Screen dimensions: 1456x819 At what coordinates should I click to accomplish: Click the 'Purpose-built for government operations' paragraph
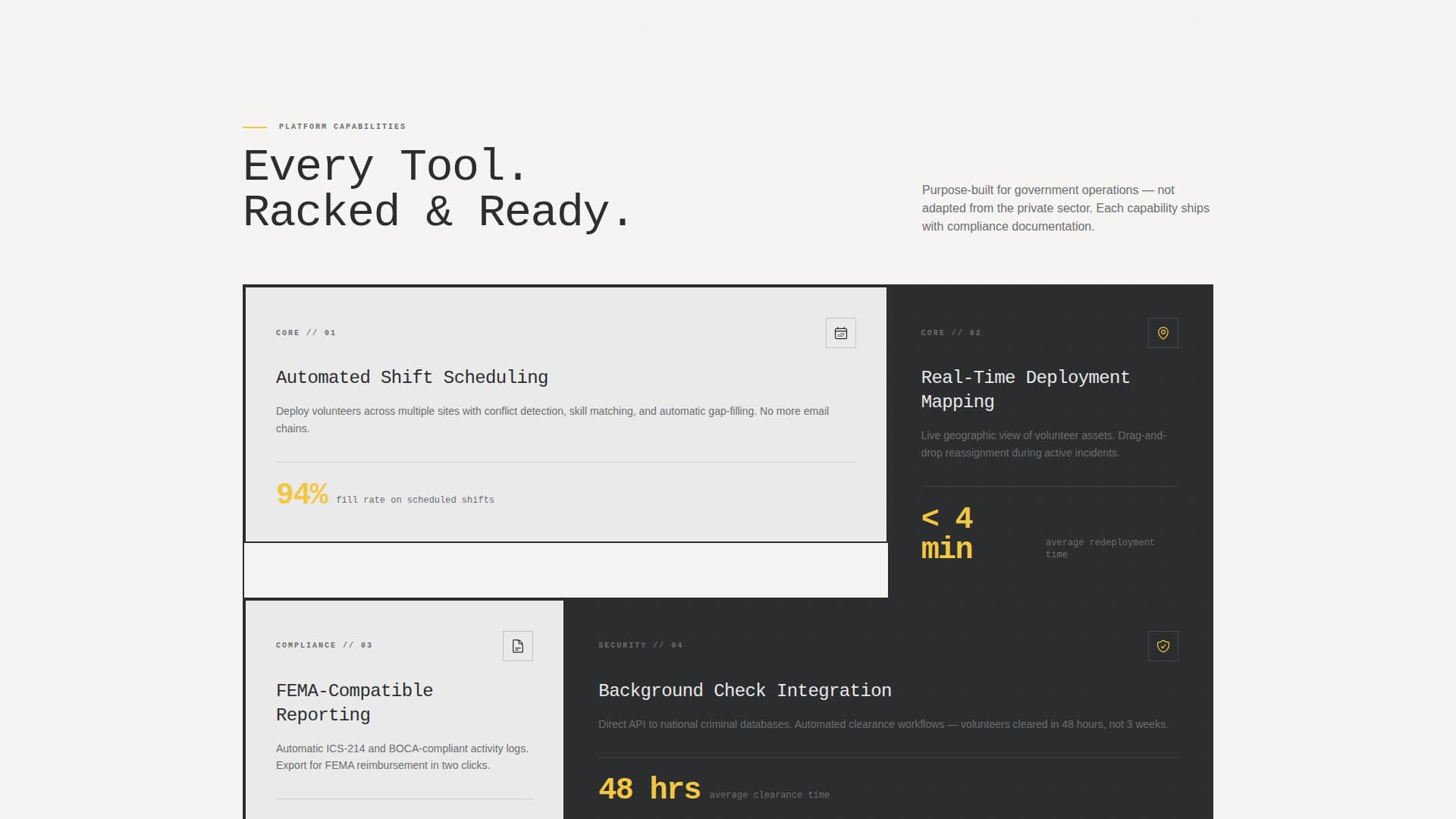(x=1065, y=208)
